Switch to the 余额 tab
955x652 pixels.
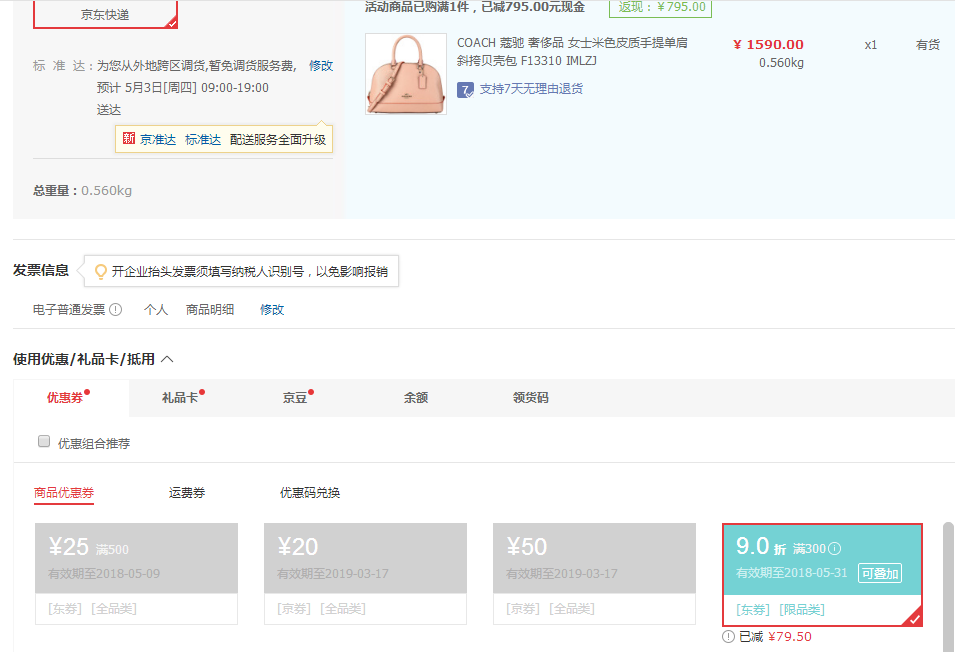tap(416, 398)
